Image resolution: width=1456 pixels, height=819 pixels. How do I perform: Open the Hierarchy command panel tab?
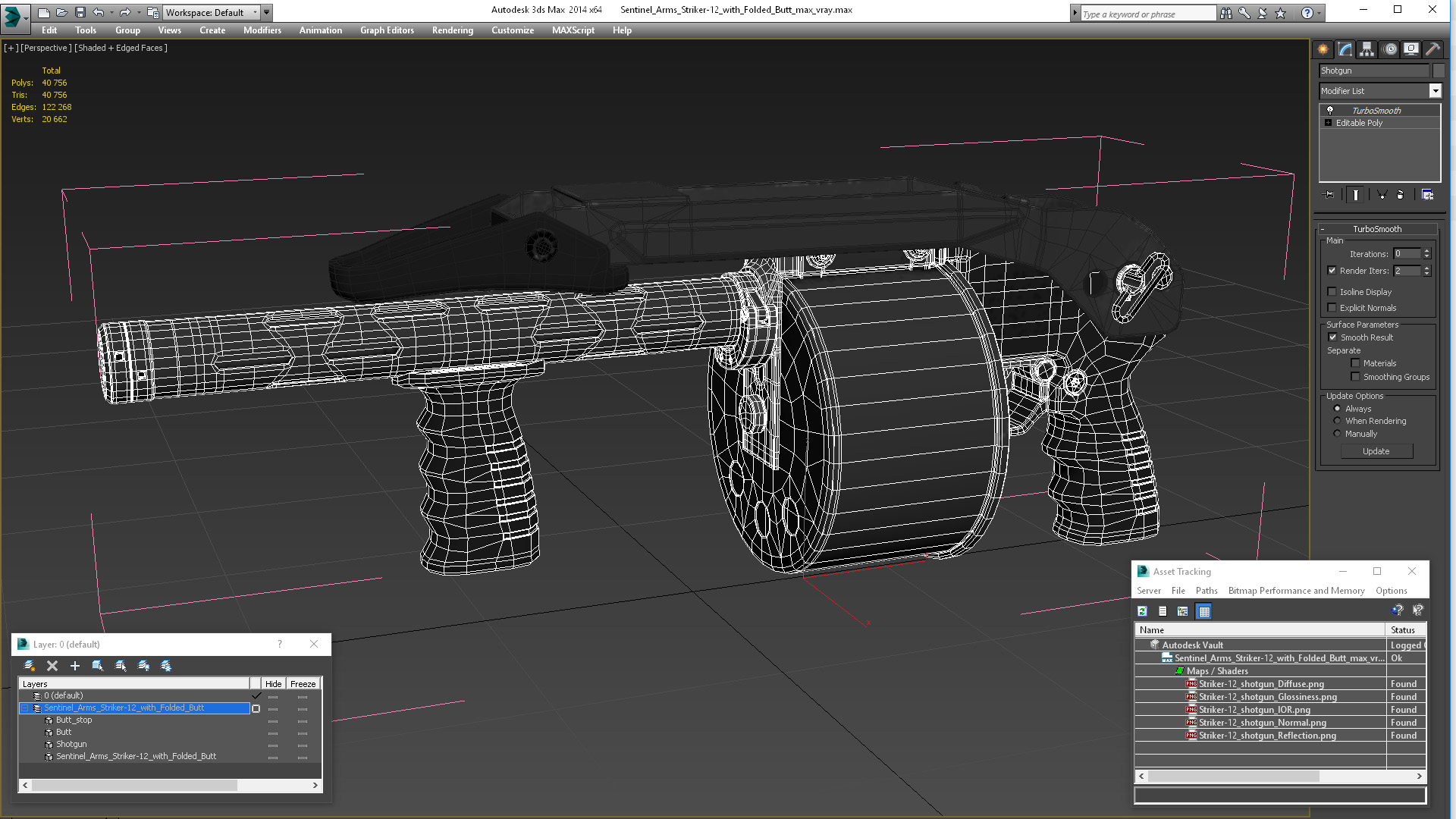(x=1367, y=49)
